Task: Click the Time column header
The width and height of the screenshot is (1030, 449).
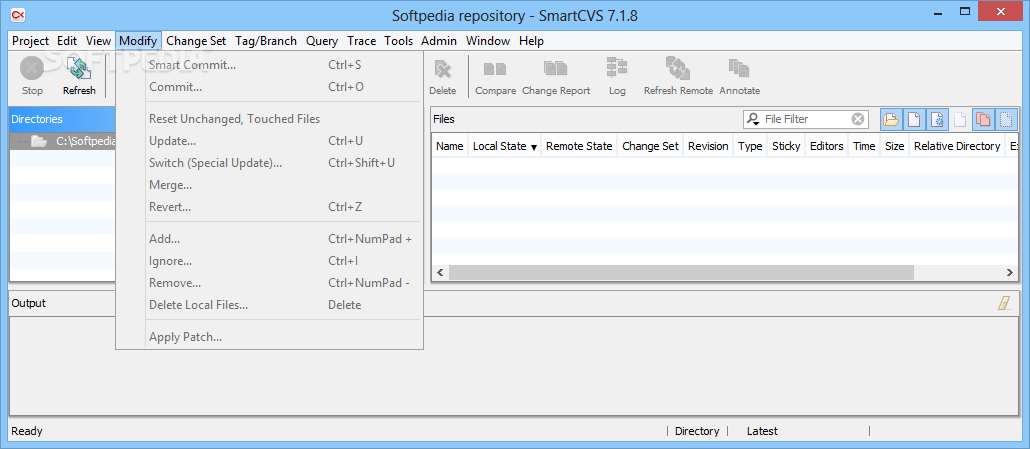Action: click(864, 146)
